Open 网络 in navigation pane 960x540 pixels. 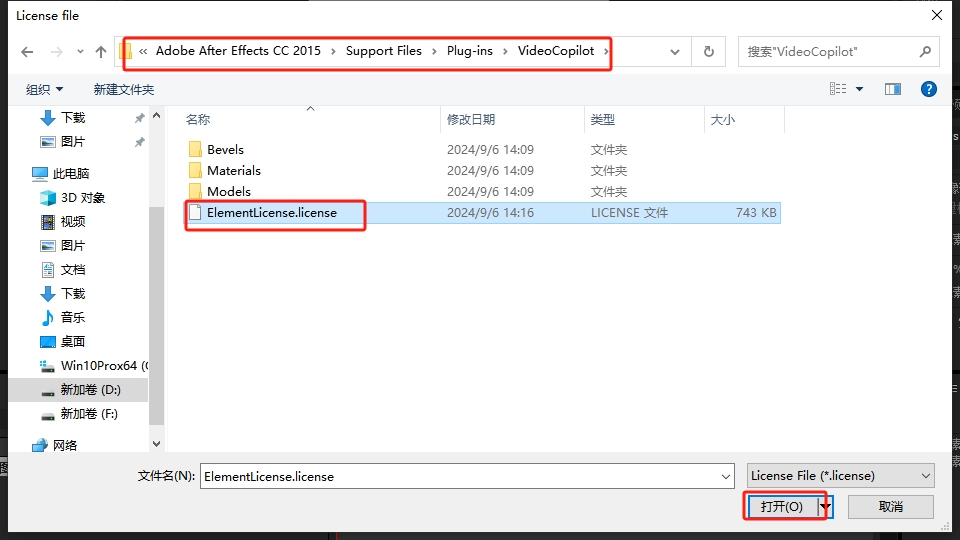click(x=65, y=445)
